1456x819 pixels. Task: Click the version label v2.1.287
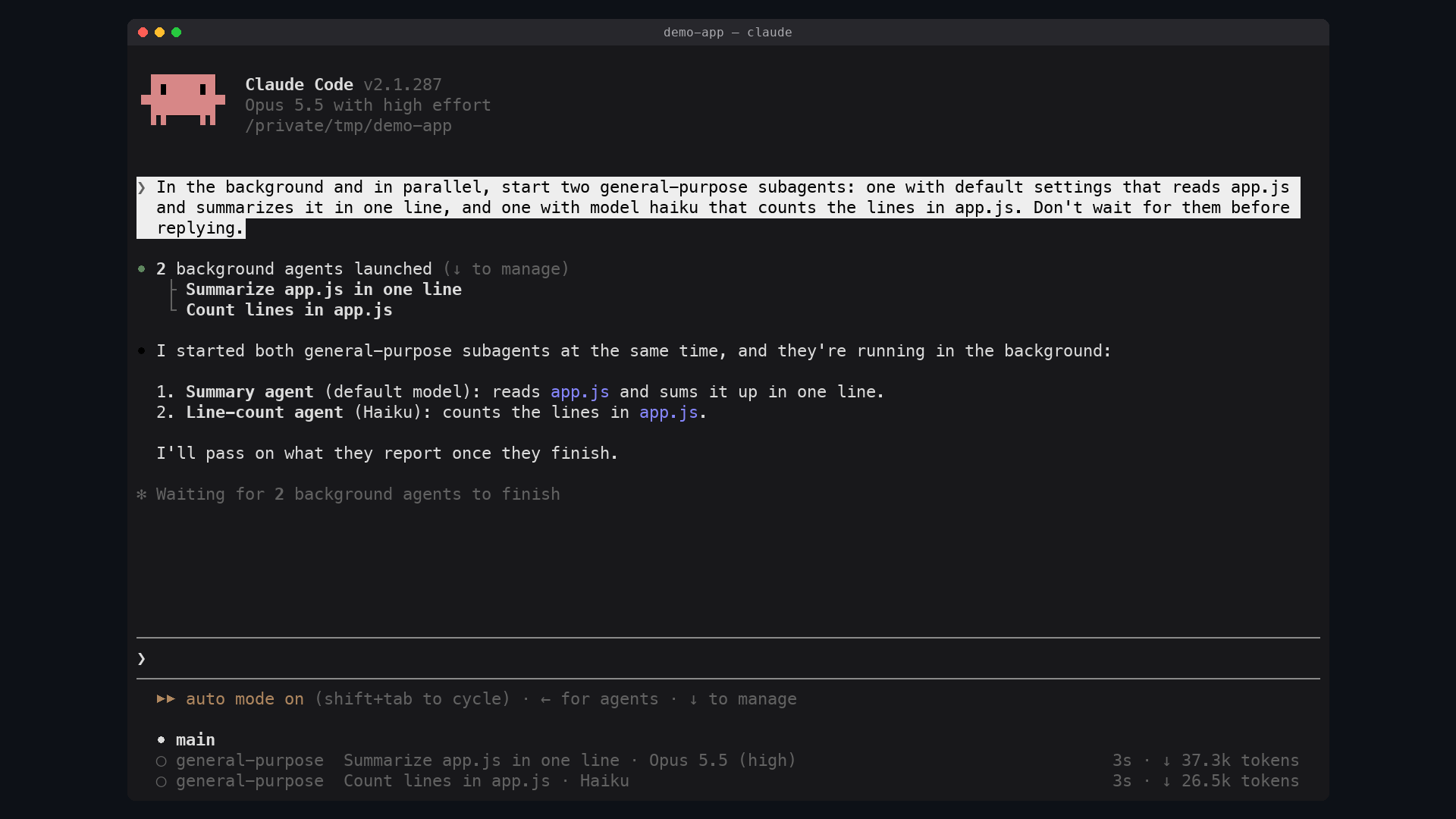point(403,85)
